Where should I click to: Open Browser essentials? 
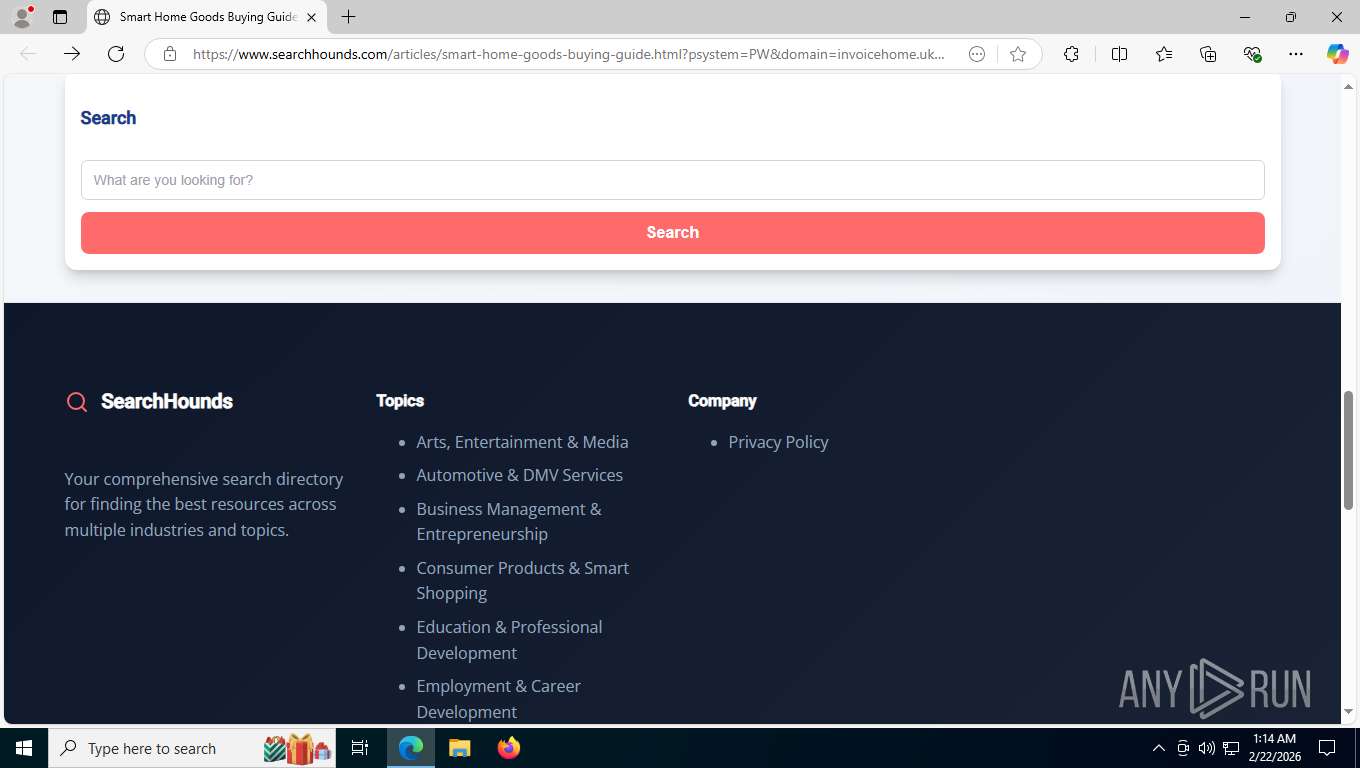pyautogui.click(x=1252, y=54)
